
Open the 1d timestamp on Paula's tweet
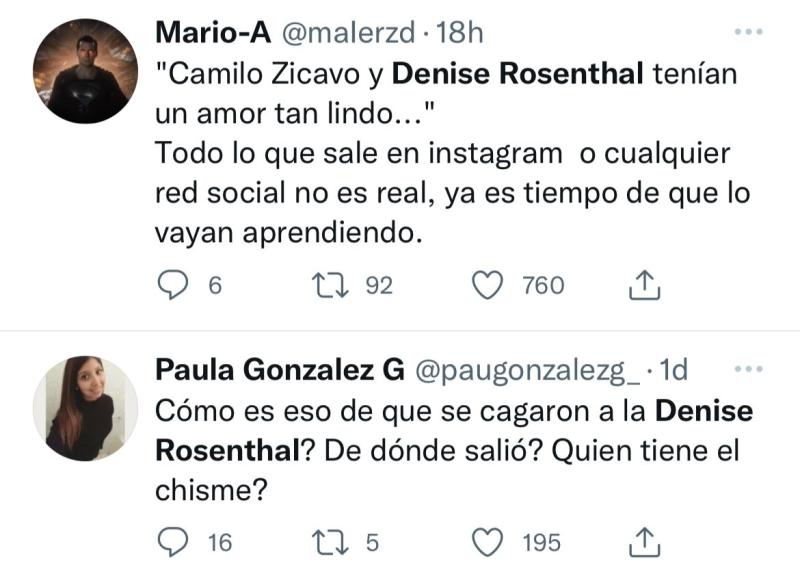pyautogui.click(x=675, y=370)
